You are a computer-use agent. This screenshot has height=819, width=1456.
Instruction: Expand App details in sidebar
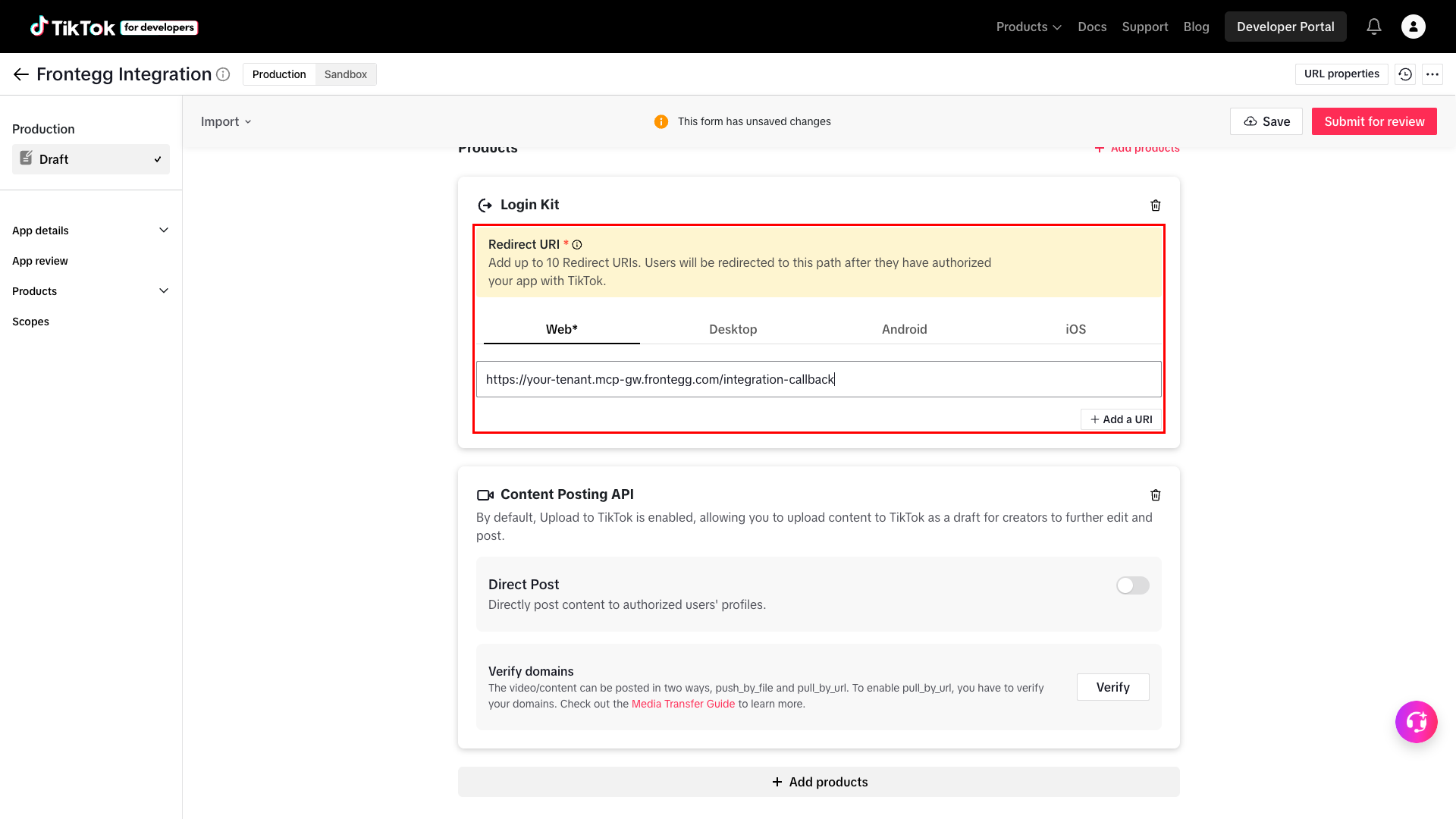(x=91, y=231)
